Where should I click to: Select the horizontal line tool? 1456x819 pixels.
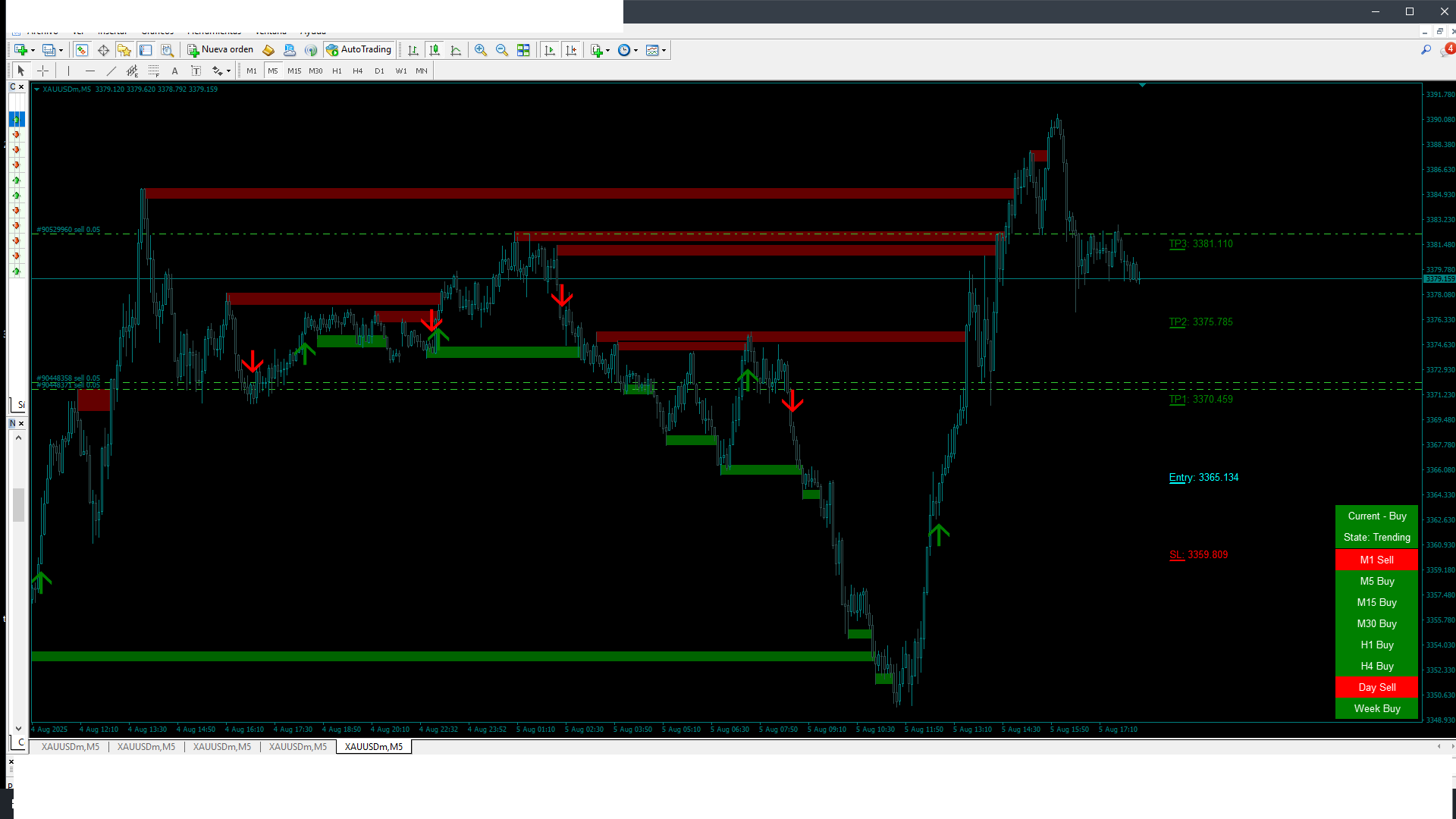tap(90, 71)
